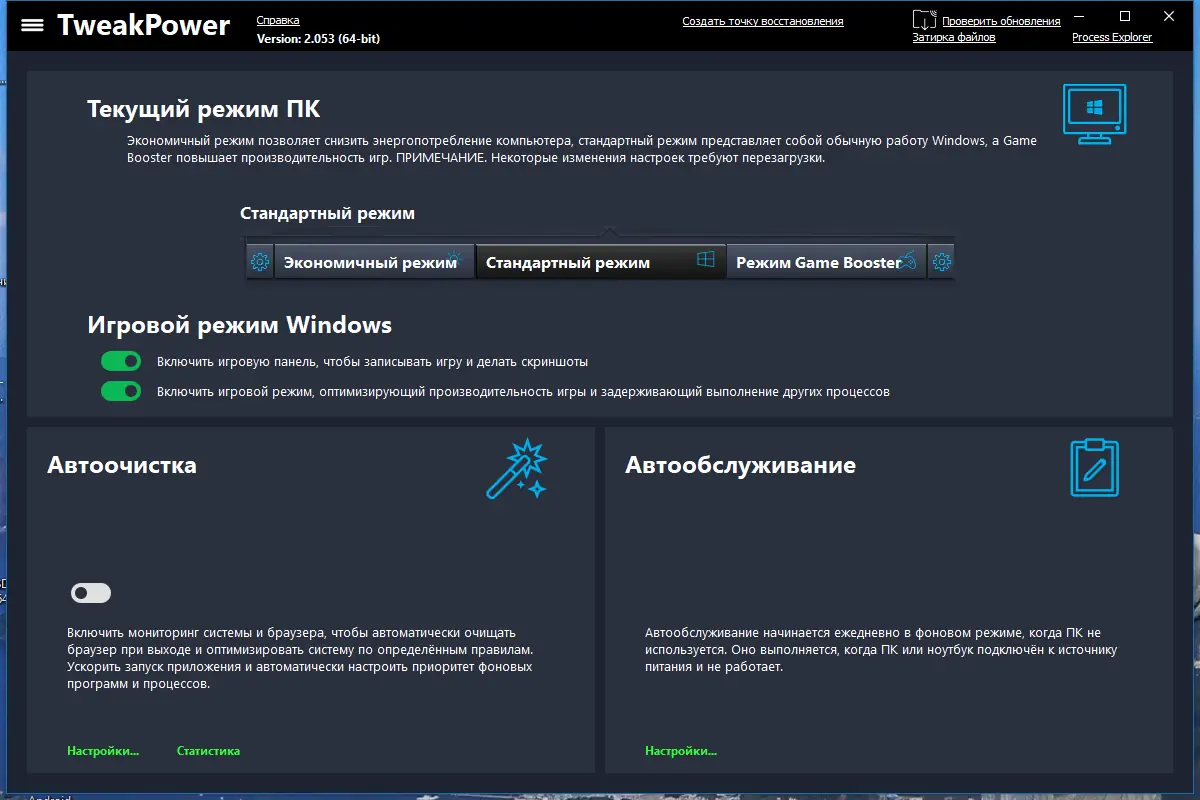Open the hamburger menu beside TweakPower
1200x800 pixels.
click(x=32, y=25)
